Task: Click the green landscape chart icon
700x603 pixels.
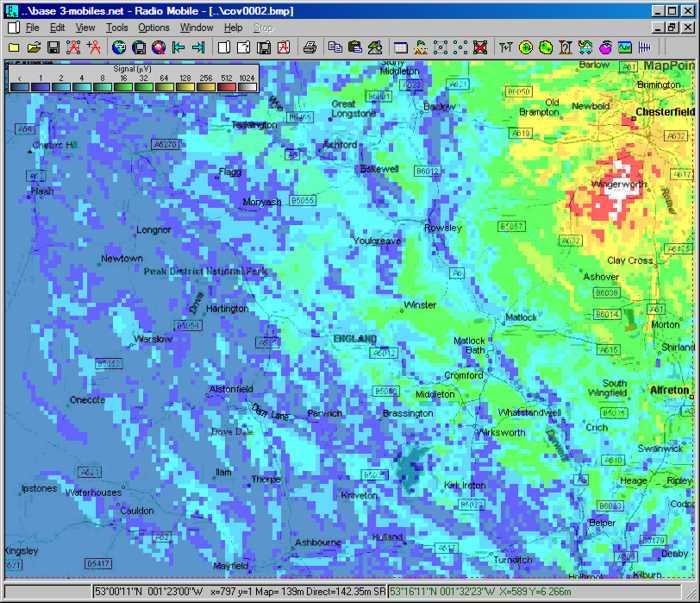Action: coord(625,47)
